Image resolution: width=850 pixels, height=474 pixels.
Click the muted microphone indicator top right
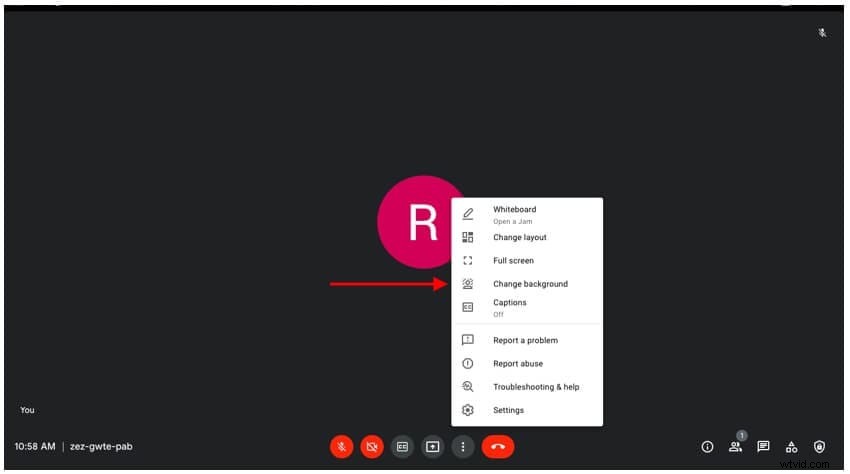[822, 33]
